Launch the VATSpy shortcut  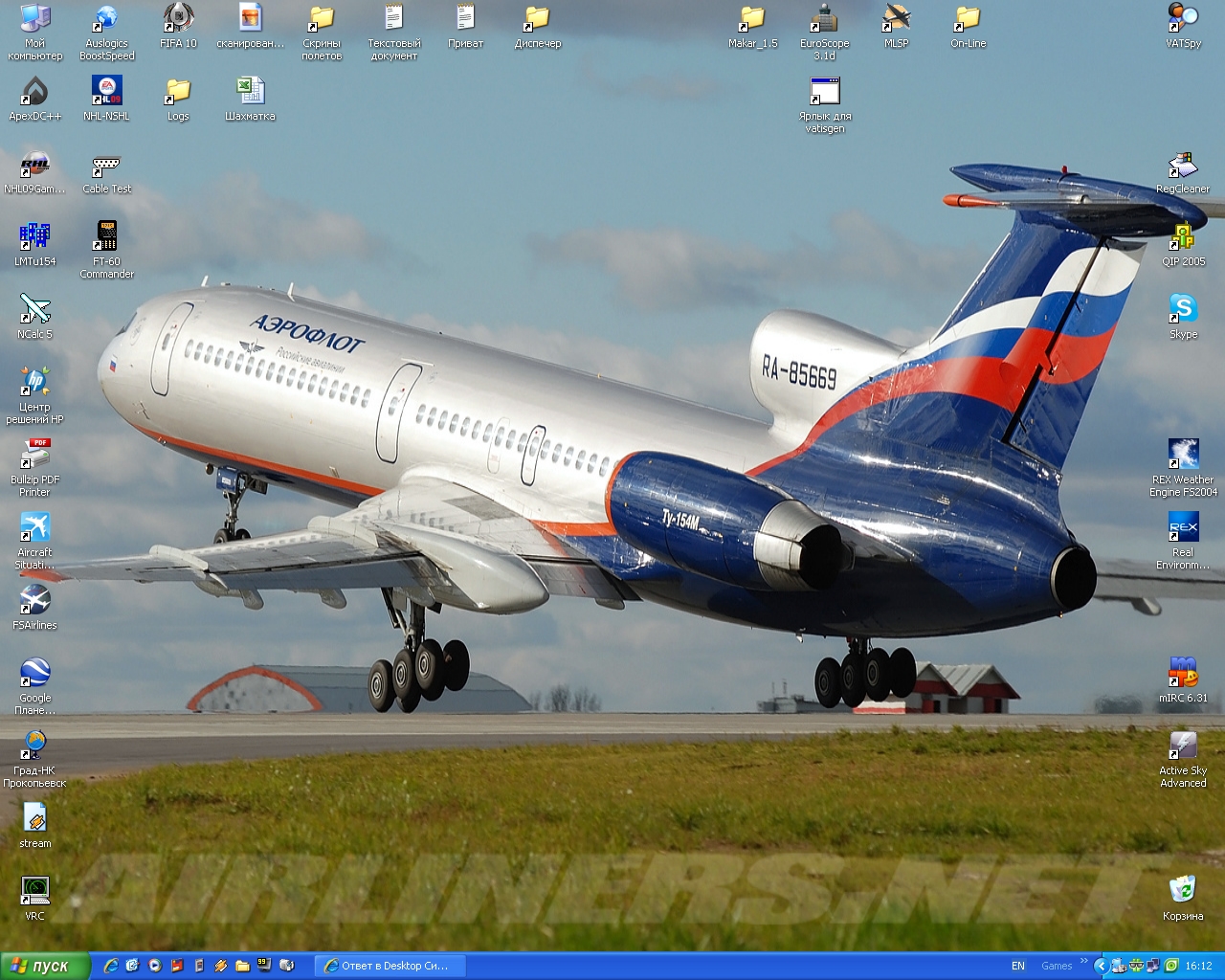pos(1183,27)
